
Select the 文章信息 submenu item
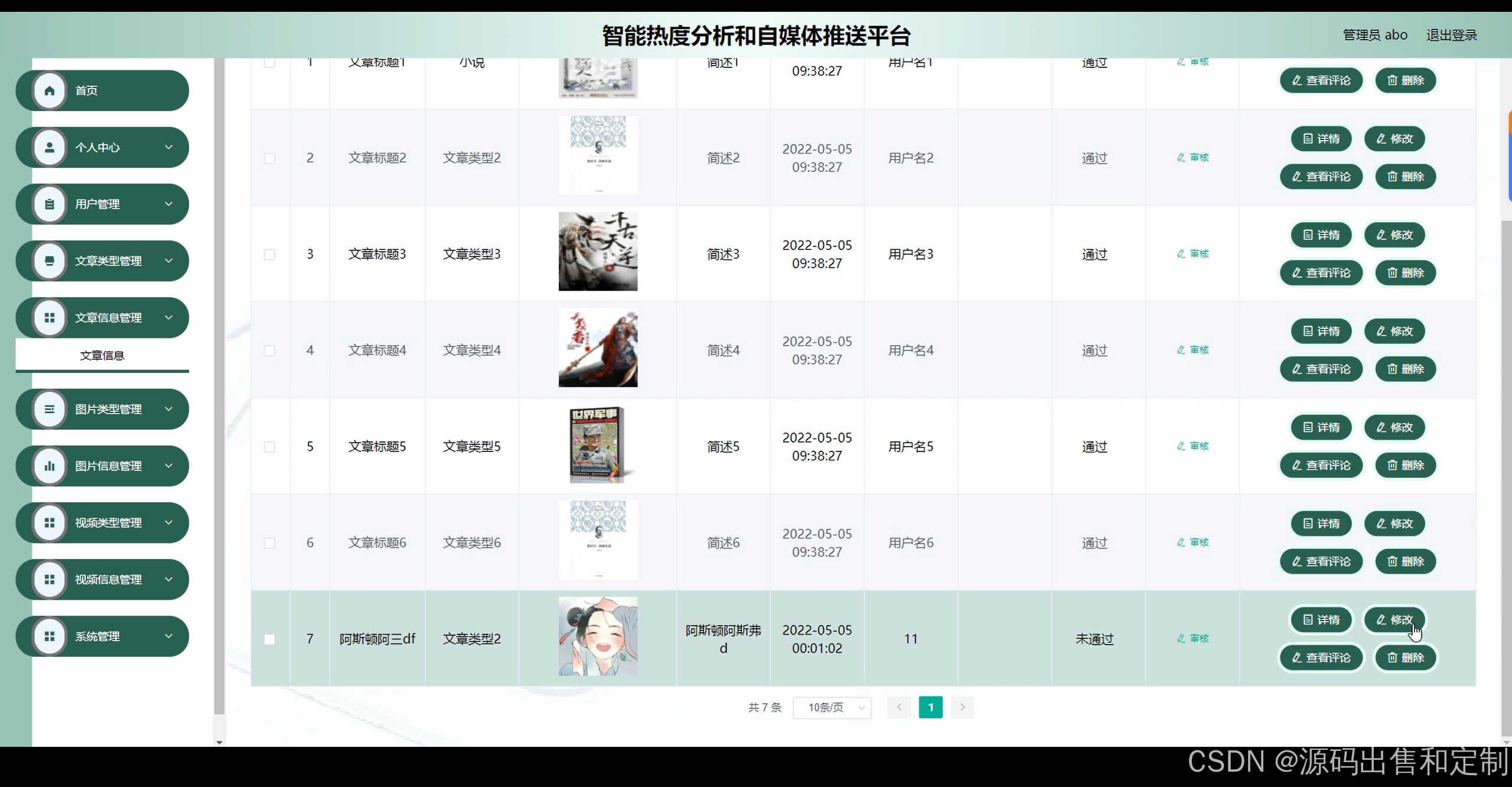102,355
